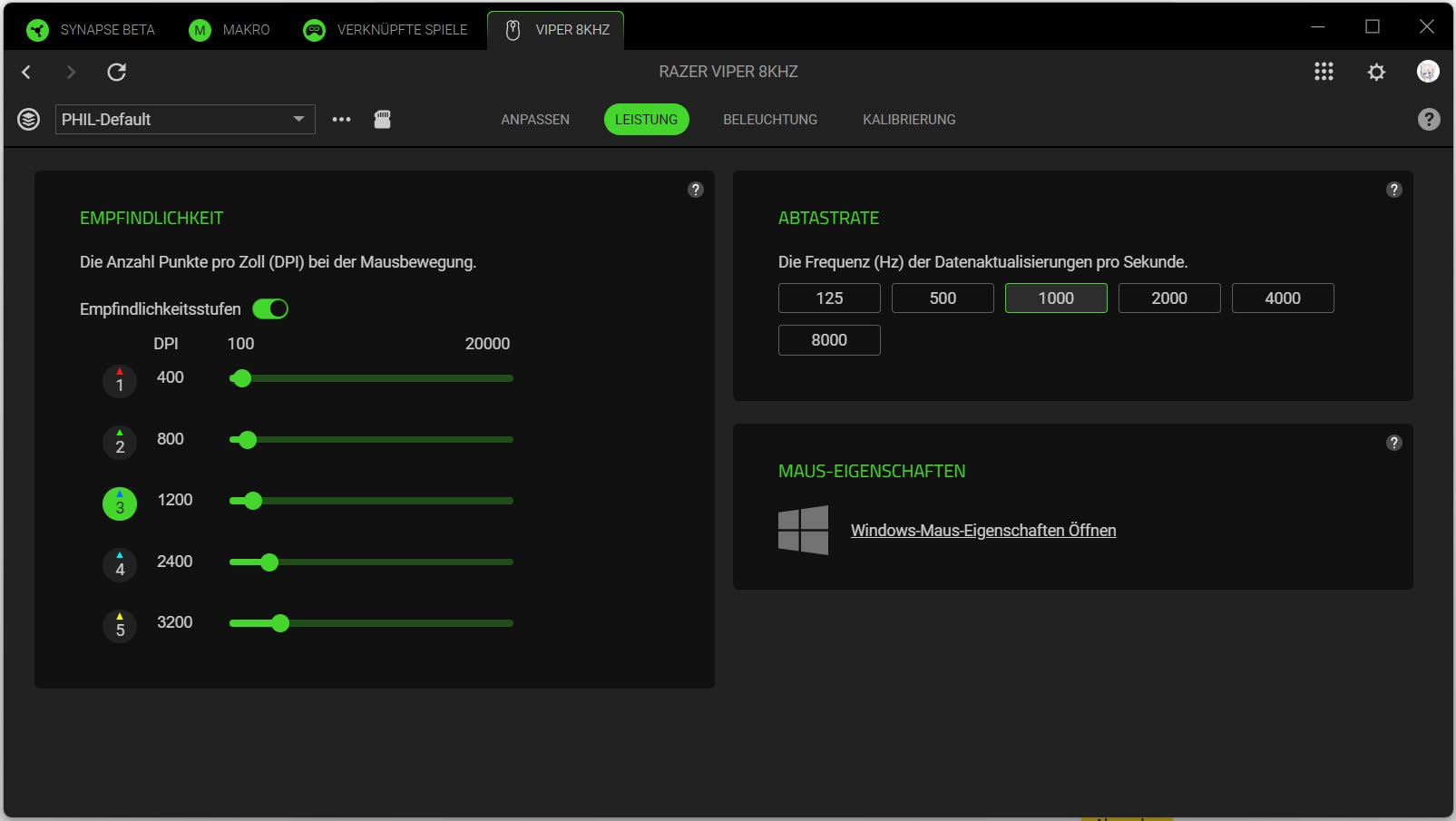The width and height of the screenshot is (1456, 821).
Task: Click the 800 DPI slider handle
Action: pyautogui.click(x=248, y=440)
